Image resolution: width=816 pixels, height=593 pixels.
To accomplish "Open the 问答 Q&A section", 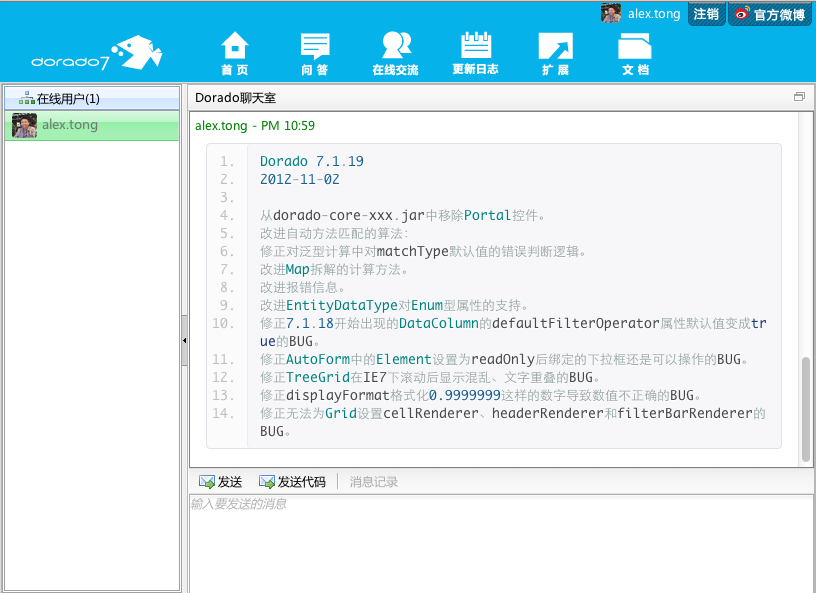I will pyautogui.click(x=315, y=52).
